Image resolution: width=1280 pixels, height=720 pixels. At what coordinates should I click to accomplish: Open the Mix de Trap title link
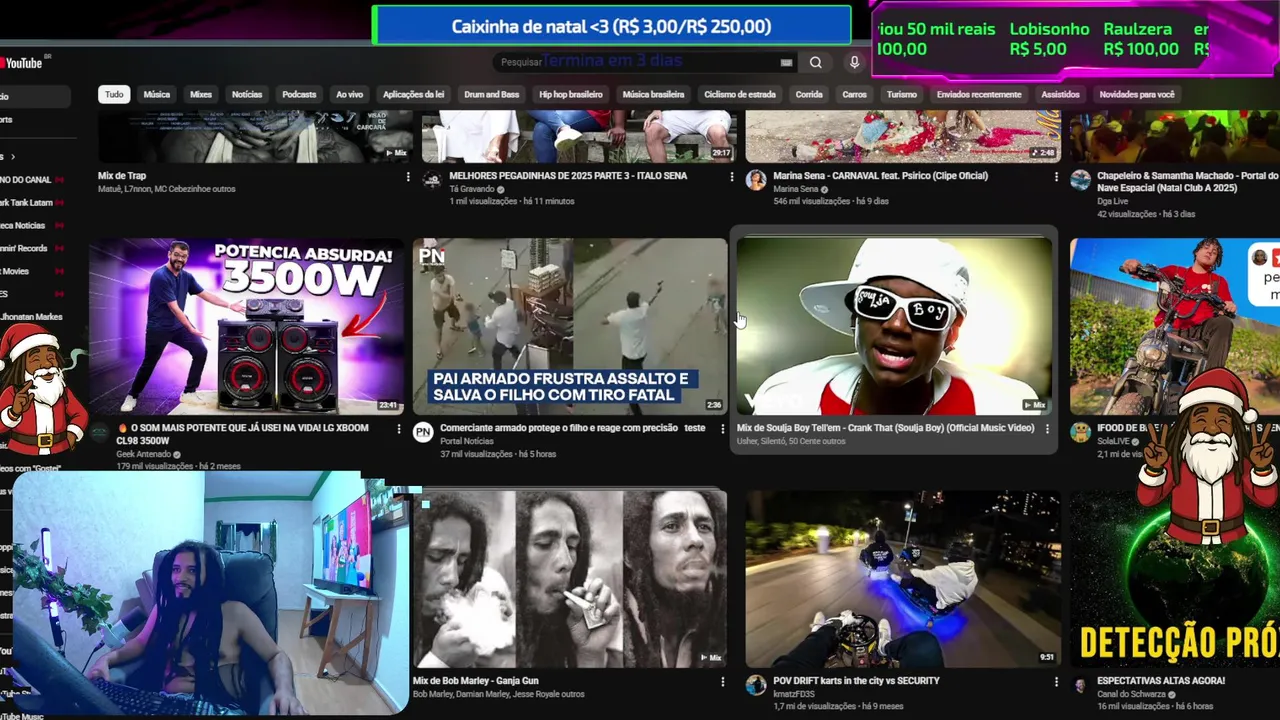click(x=122, y=176)
